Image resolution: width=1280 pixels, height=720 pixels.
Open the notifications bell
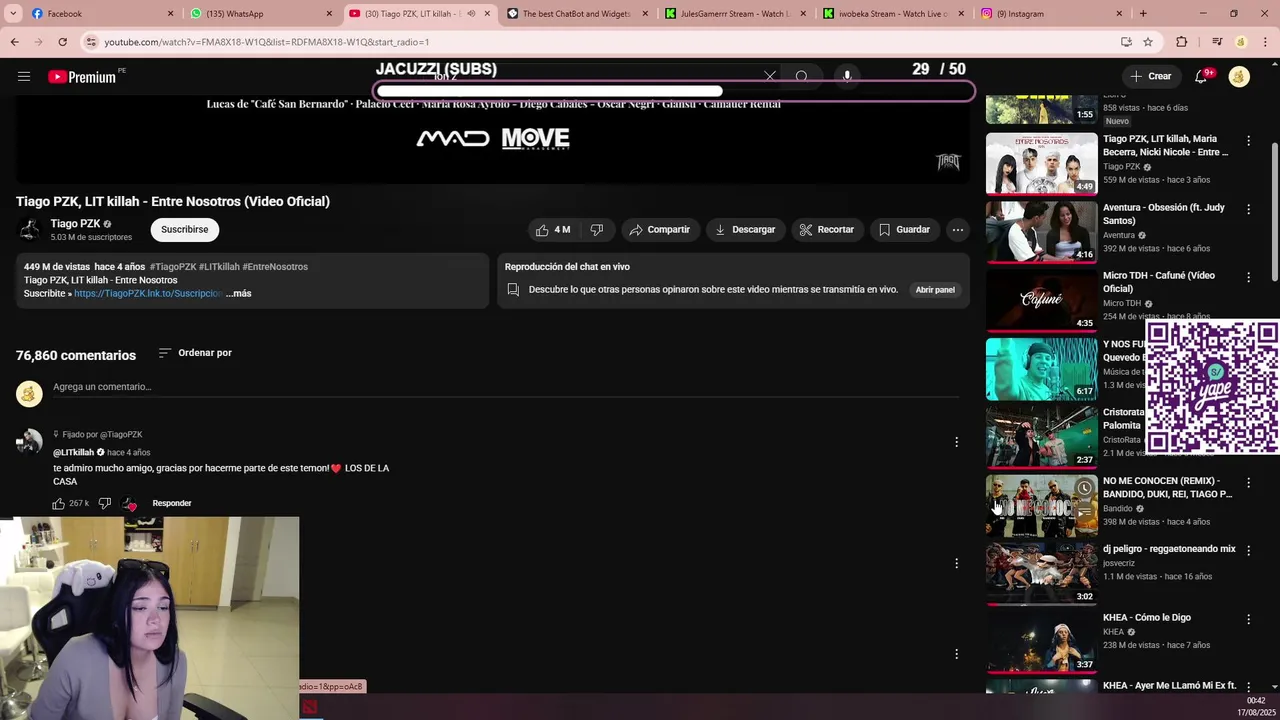(1202, 76)
